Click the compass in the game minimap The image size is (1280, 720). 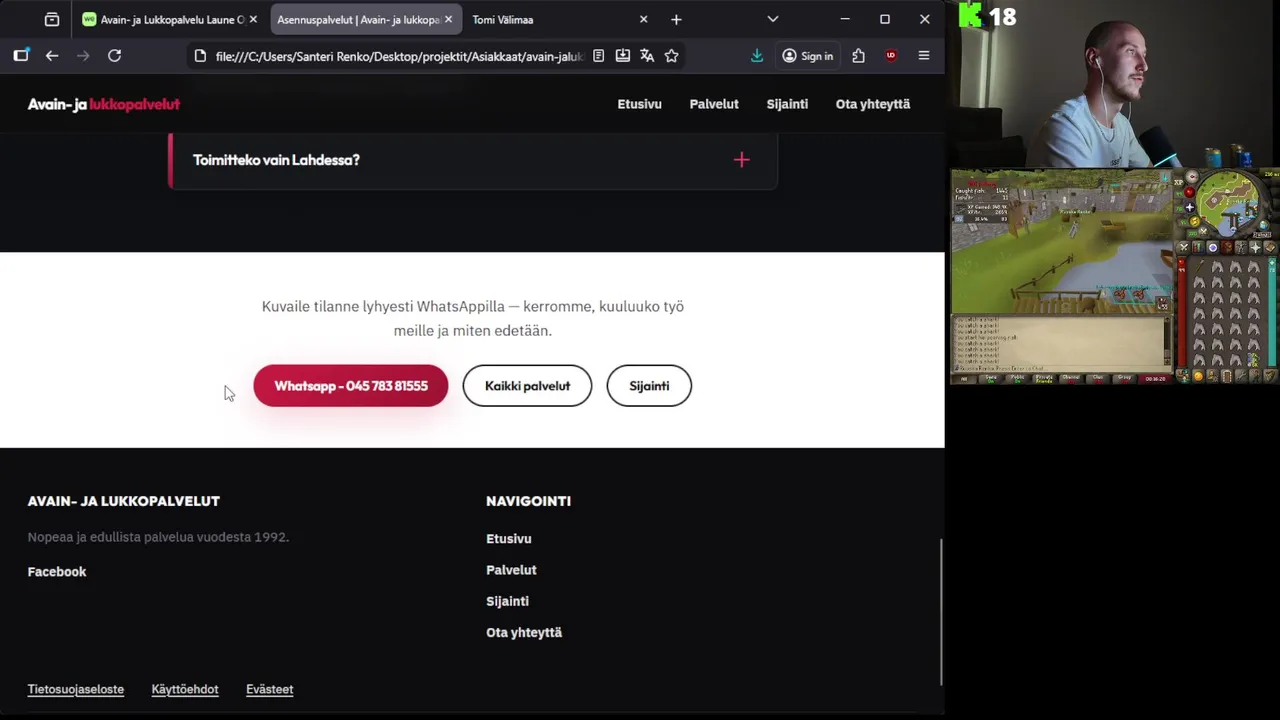(1192, 175)
